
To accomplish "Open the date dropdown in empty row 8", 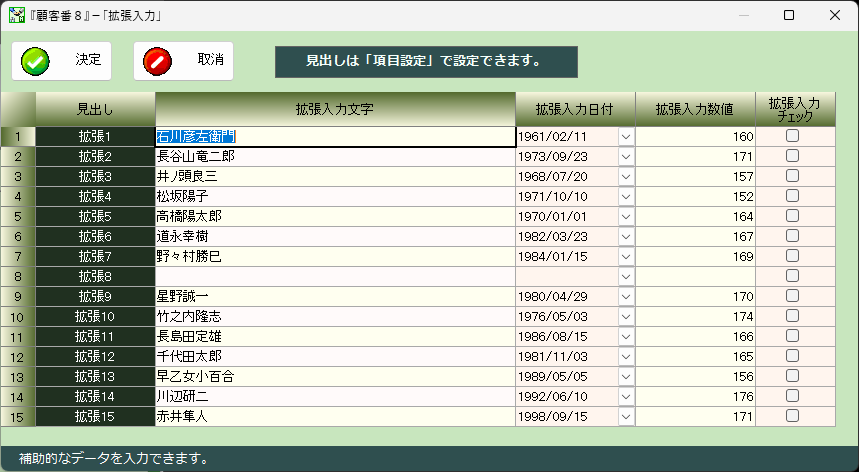I will tap(626, 277).
